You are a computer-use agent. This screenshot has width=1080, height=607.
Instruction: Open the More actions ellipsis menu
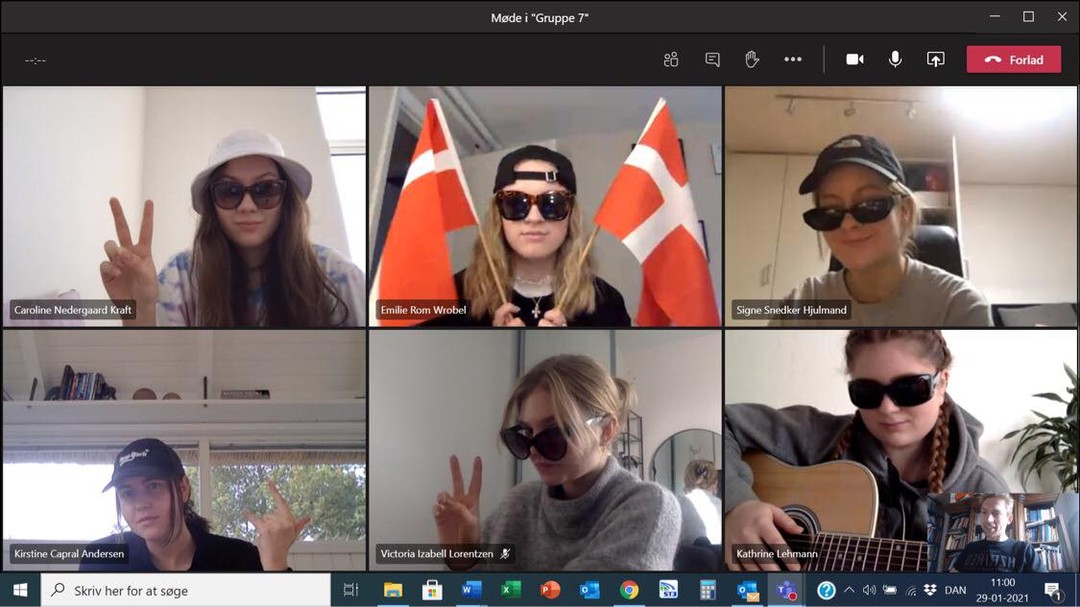click(793, 60)
